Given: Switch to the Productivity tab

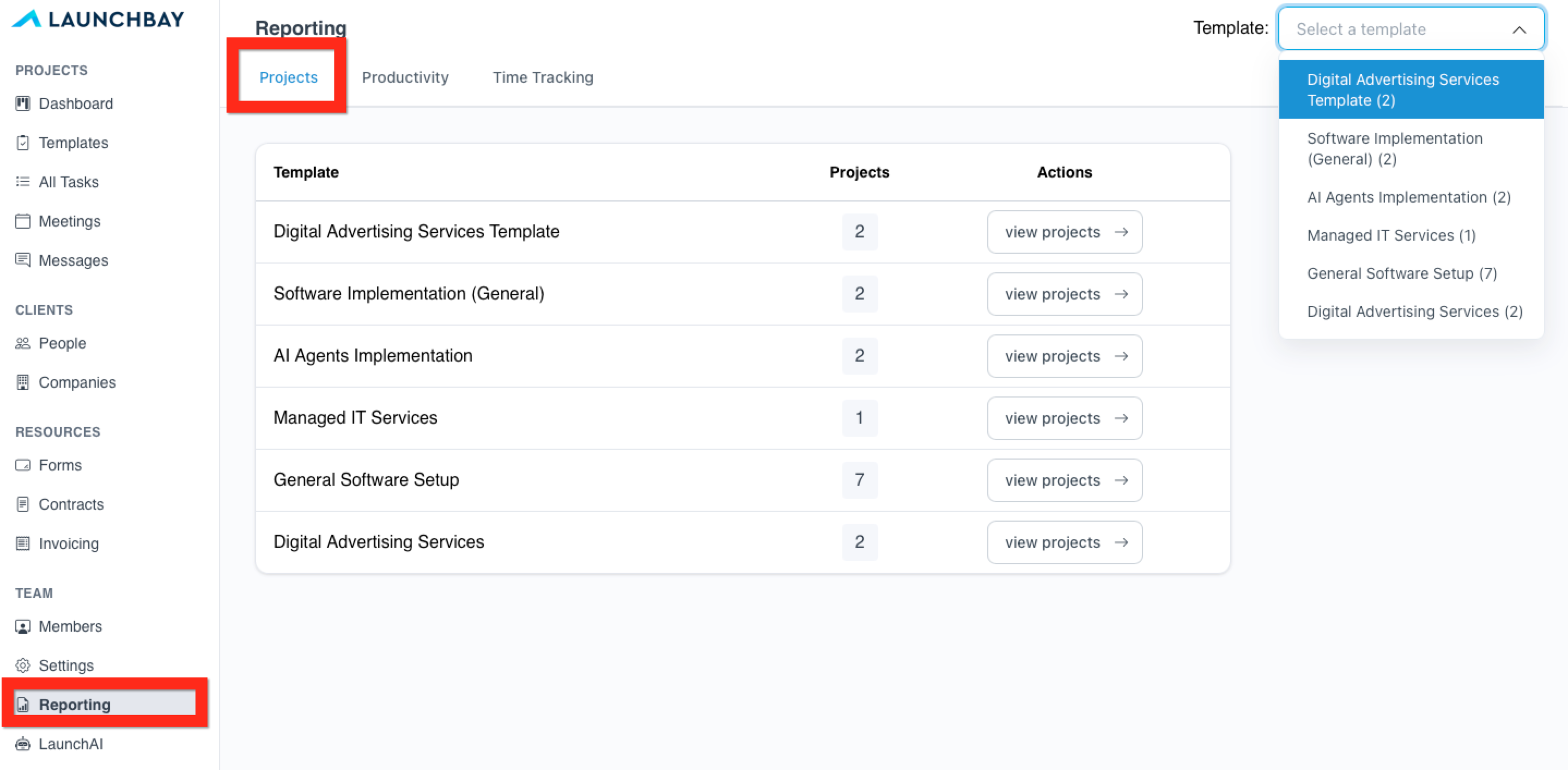Looking at the screenshot, I should [405, 77].
